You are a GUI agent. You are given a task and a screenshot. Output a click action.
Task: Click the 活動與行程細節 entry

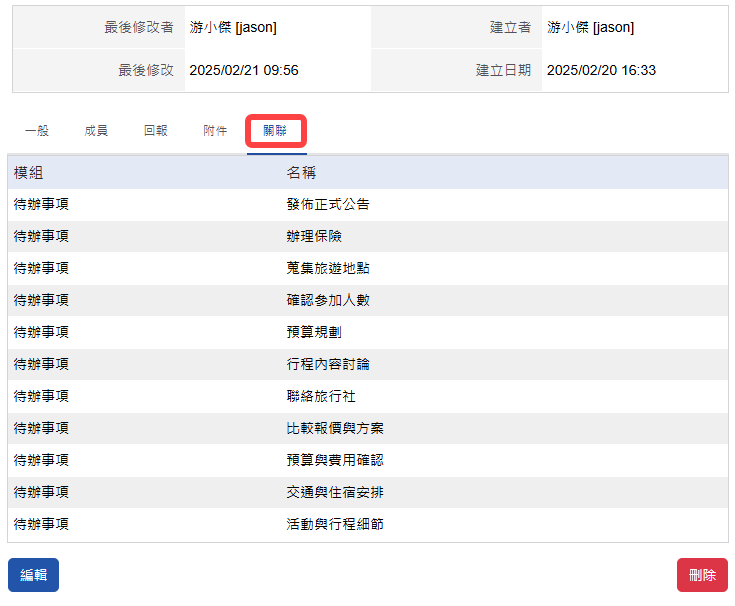pyautogui.click(x=335, y=524)
